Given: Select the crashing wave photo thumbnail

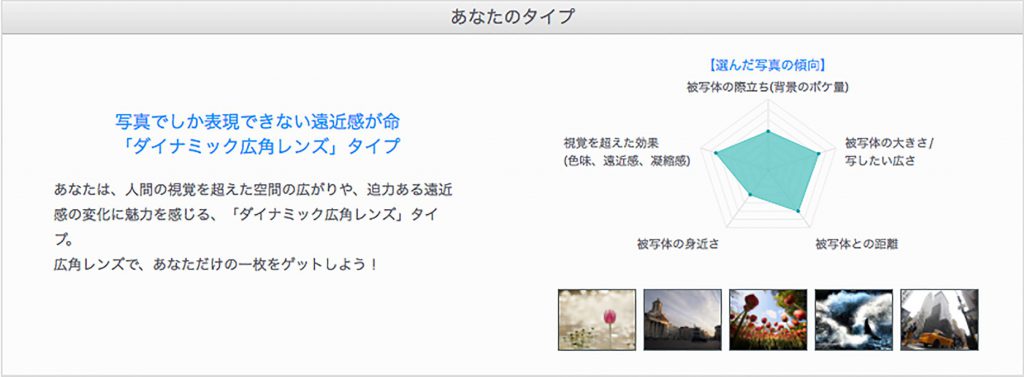Looking at the screenshot, I should coord(854,320).
